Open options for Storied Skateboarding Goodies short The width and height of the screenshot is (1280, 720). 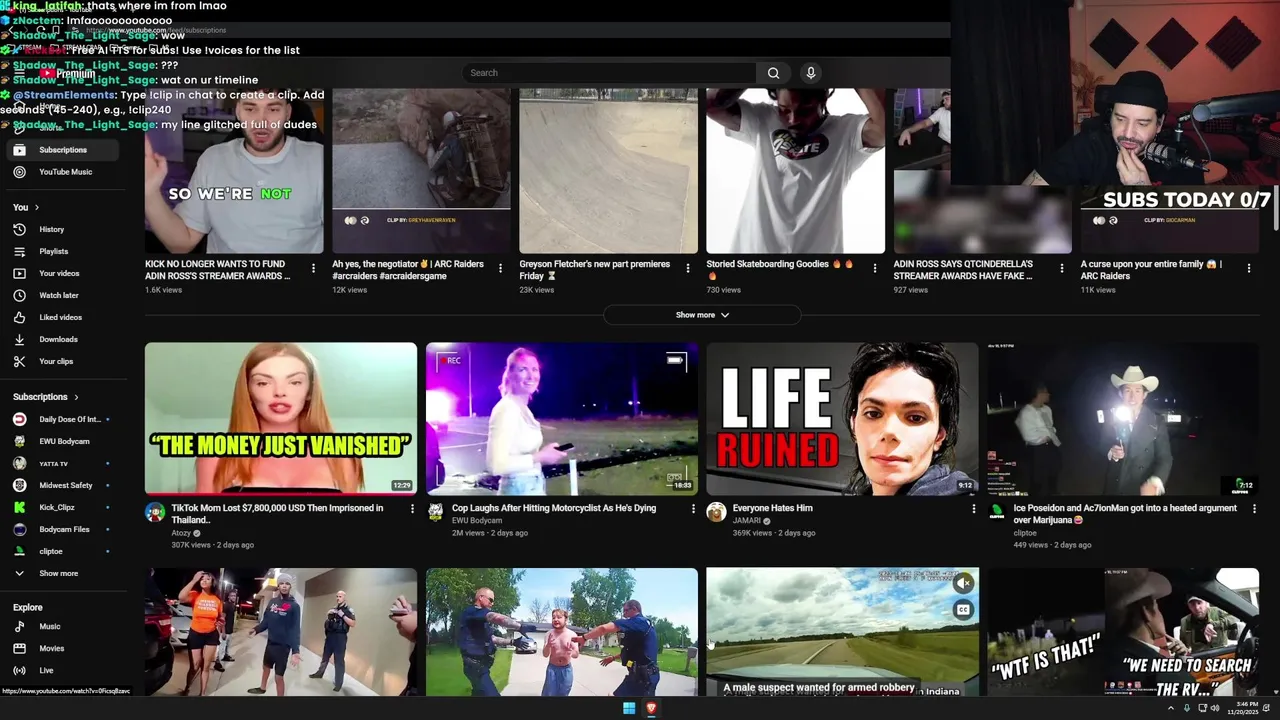click(x=874, y=268)
